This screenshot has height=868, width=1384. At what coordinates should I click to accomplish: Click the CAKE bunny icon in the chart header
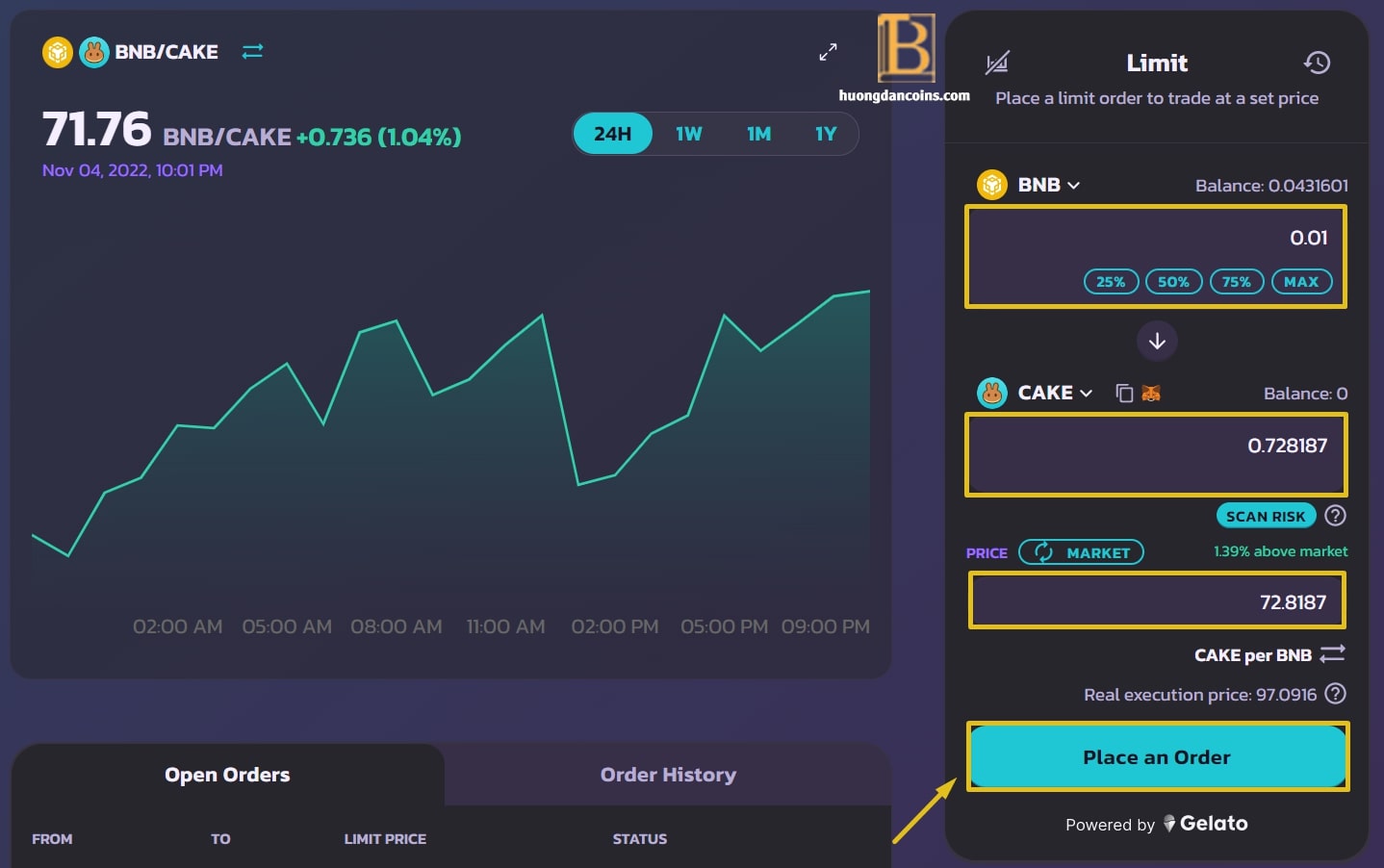(x=93, y=52)
